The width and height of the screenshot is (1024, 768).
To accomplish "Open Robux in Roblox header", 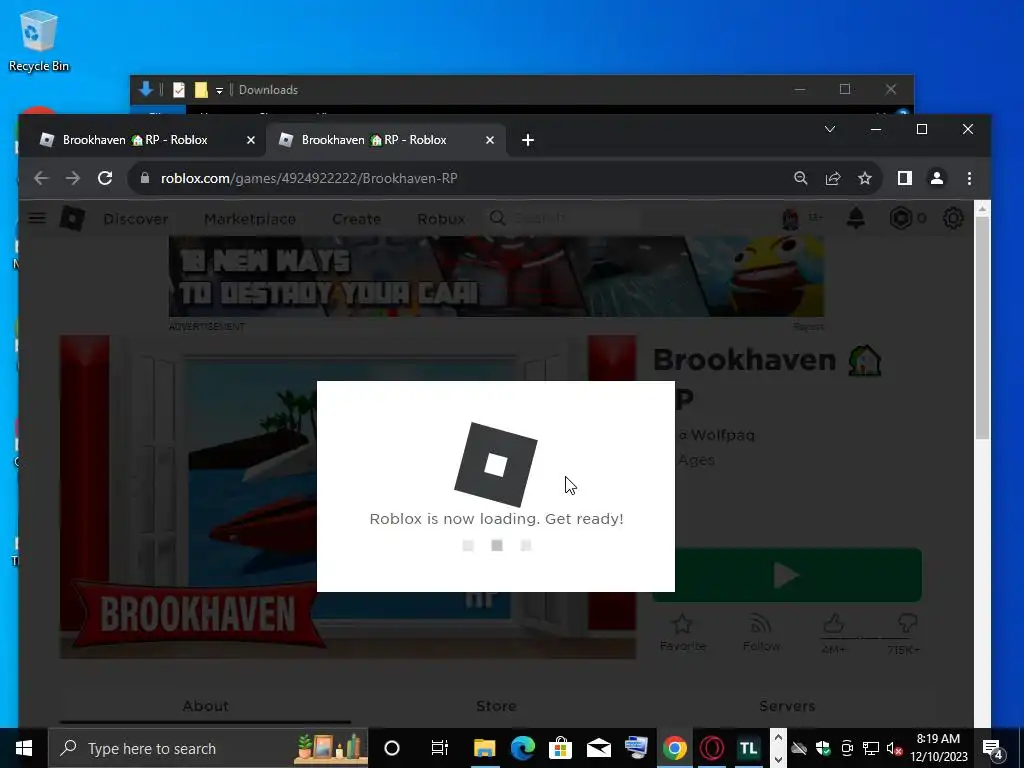I will tap(441, 219).
